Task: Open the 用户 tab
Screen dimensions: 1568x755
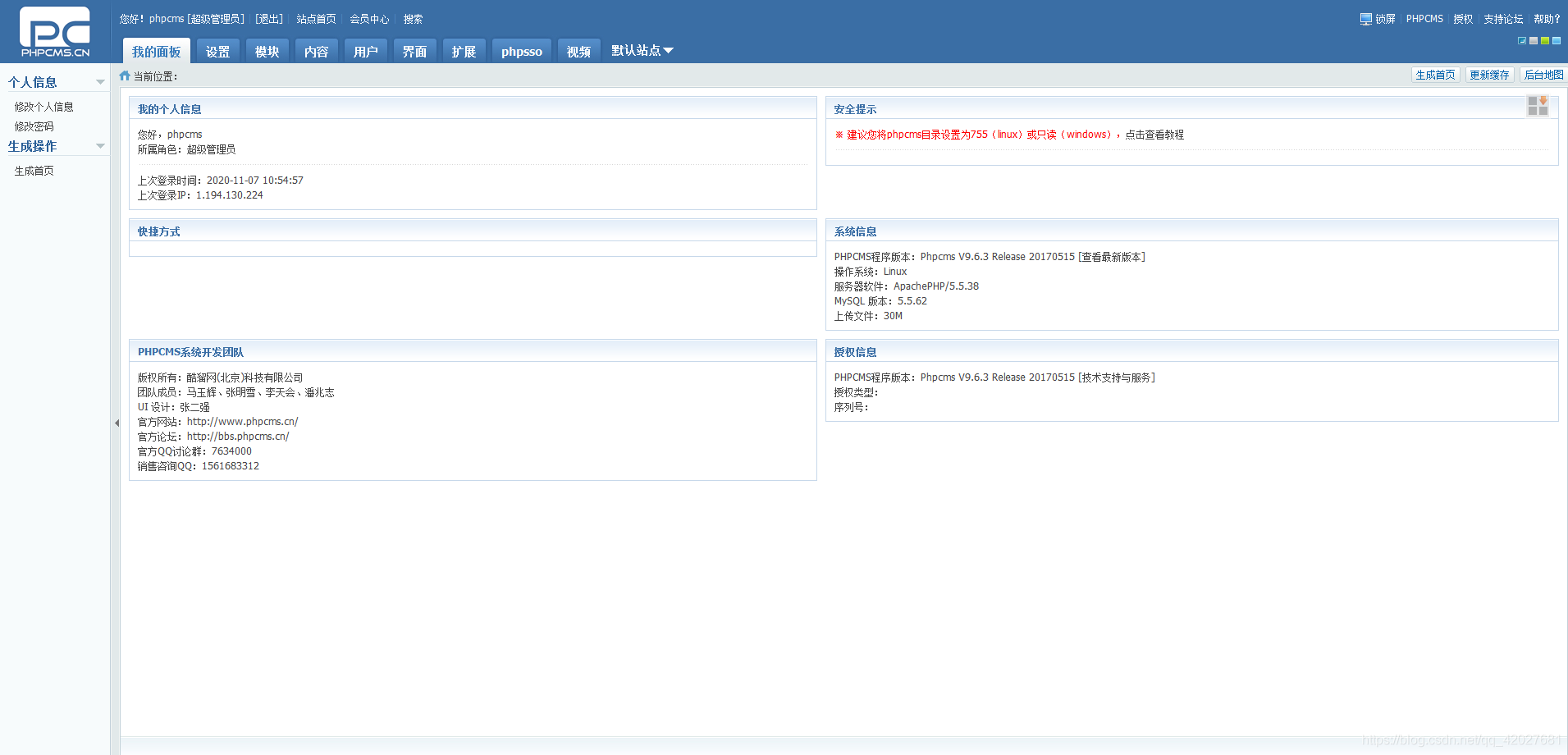Action: click(366, 51)
